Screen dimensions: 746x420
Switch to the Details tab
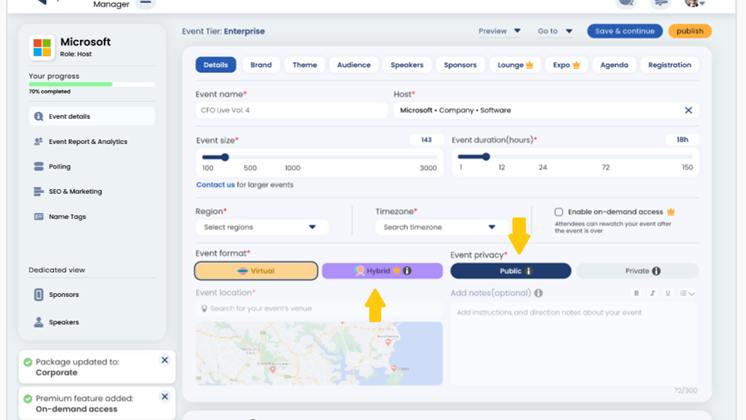(x=216, y=65)
